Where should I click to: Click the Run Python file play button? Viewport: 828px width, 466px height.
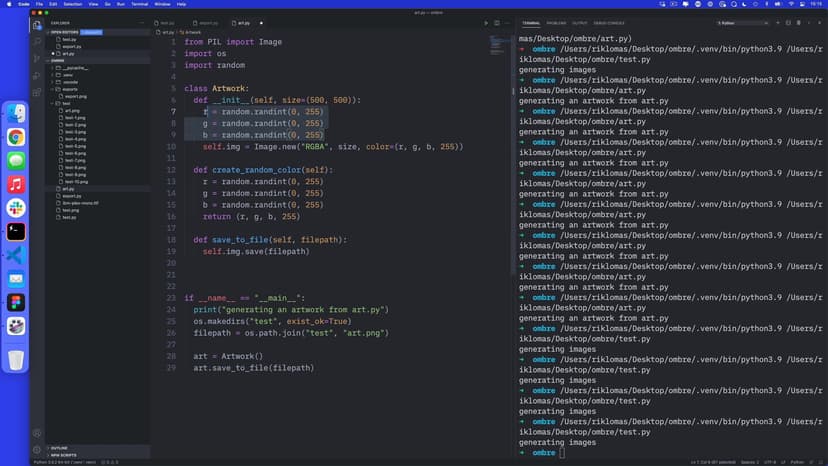coord(486,22)
